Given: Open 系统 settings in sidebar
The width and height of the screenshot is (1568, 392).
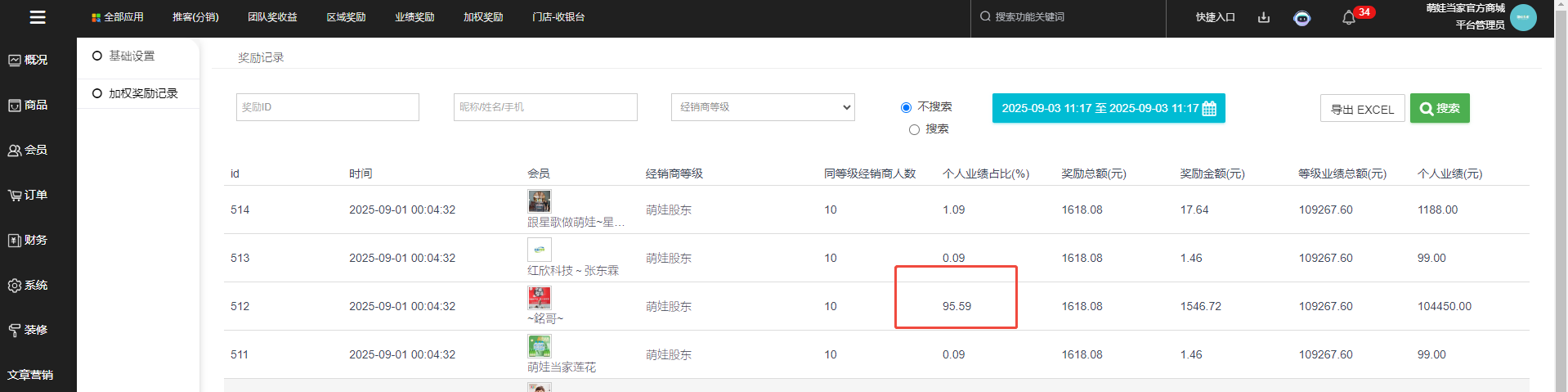Looking at the screenshot, I should (29, 285).
